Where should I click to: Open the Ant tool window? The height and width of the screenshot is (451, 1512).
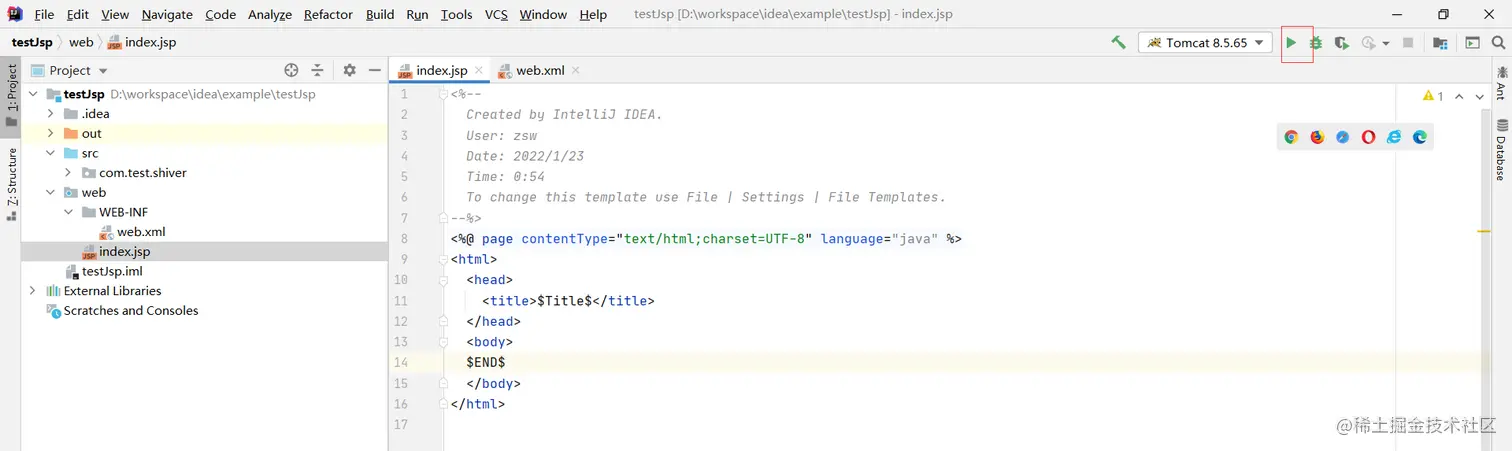[1501, 82]
